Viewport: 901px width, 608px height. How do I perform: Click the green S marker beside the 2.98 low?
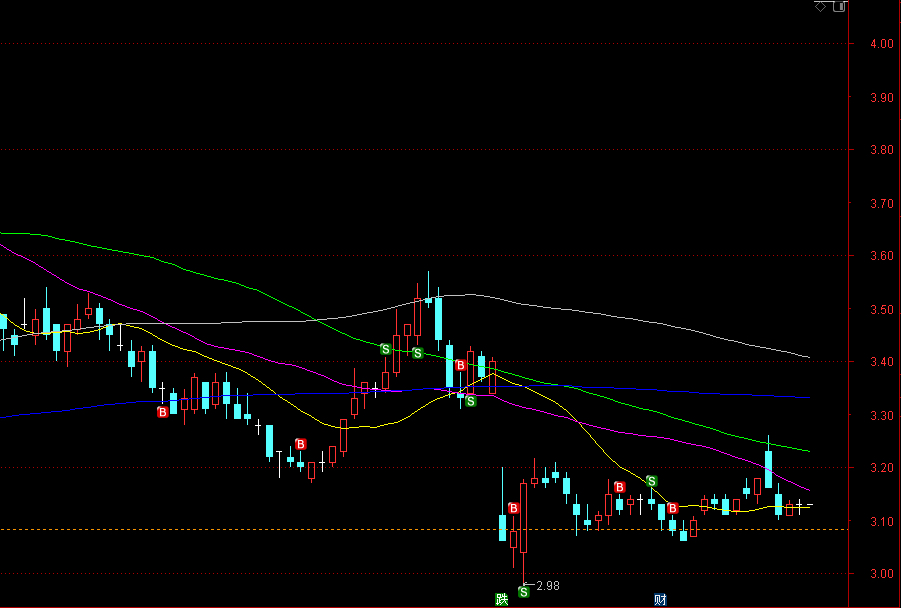tap(523, 591)
